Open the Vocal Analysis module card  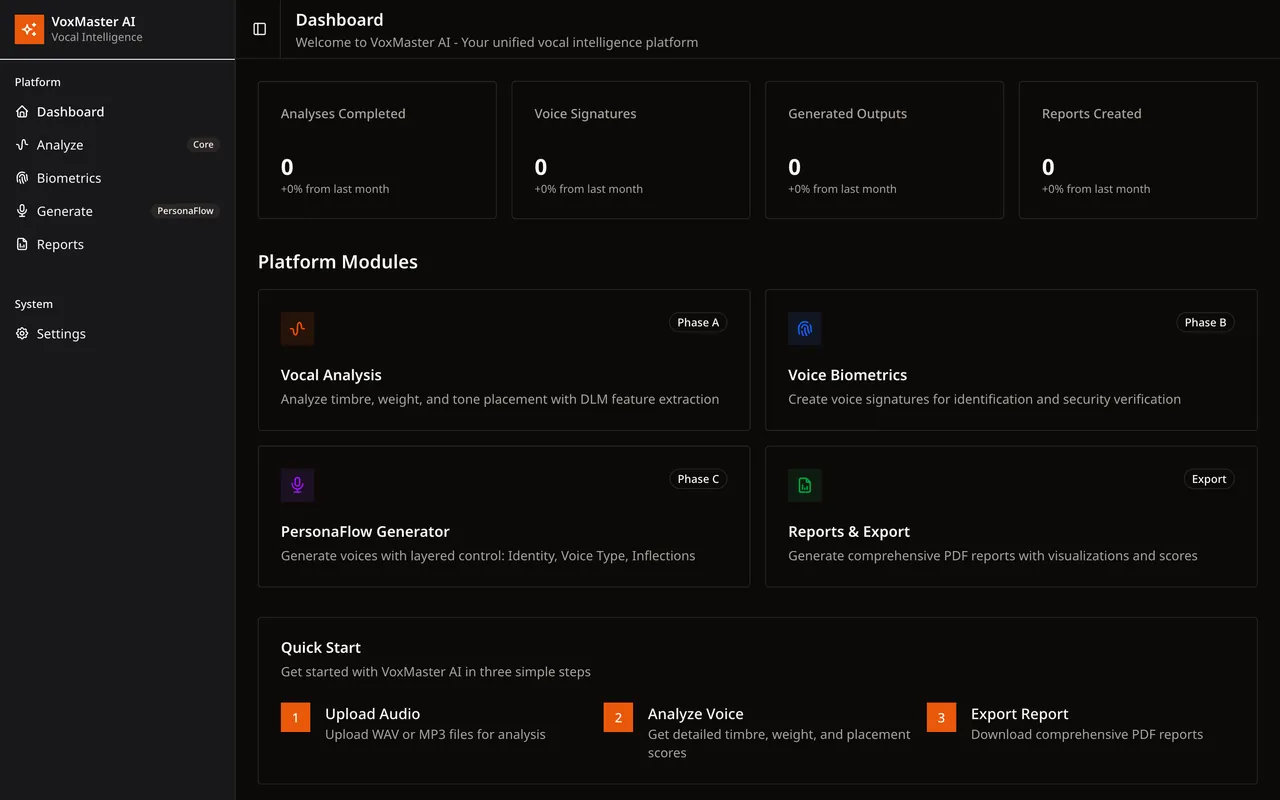[x=504, y=360]
